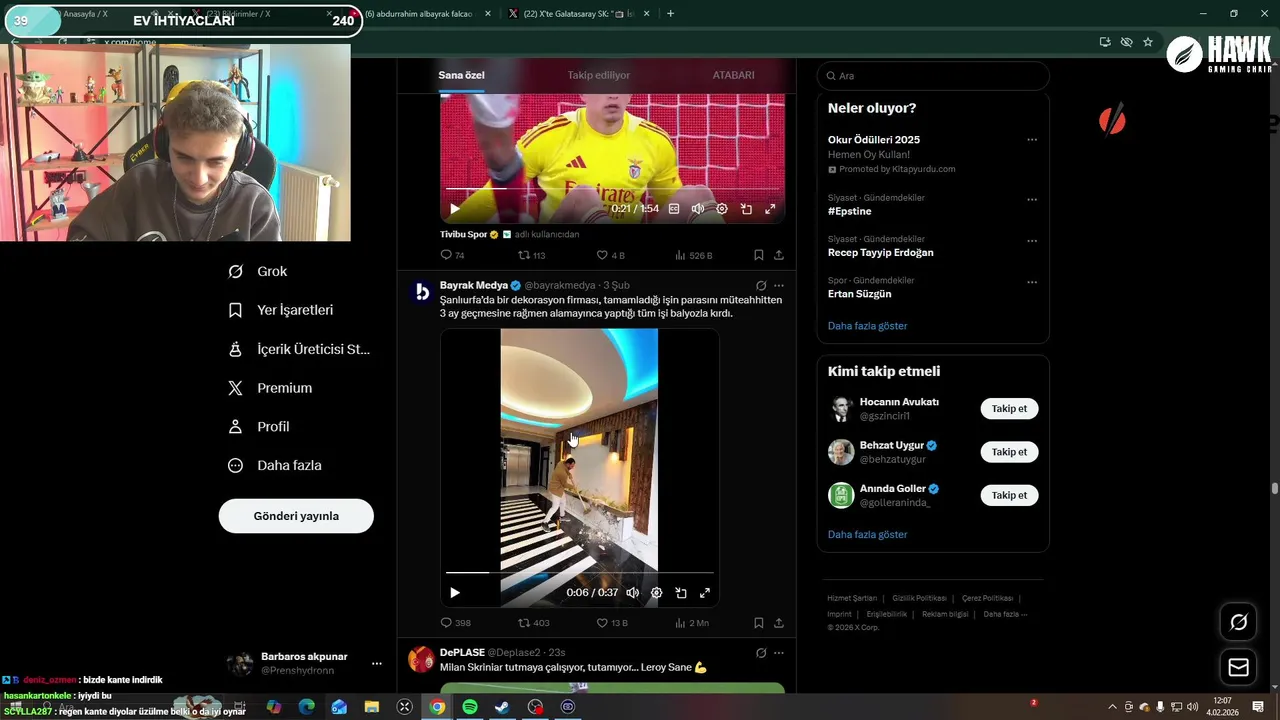Like the Tivibu Spor post (4 B)
The height and width of the screenshot is (720, 1280).
(x=610, y=255)
